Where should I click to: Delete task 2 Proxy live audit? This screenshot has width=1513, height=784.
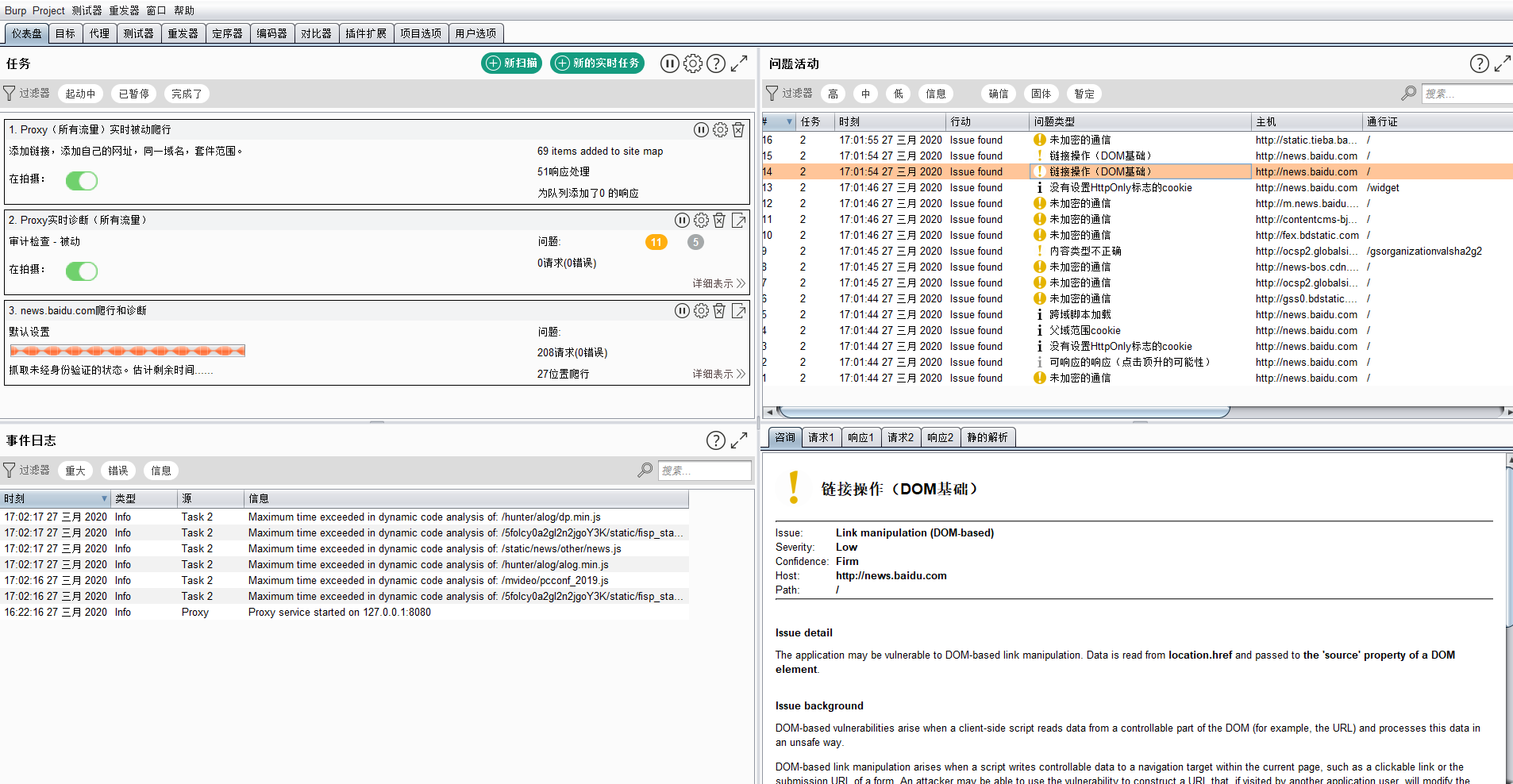pos(719,220)
